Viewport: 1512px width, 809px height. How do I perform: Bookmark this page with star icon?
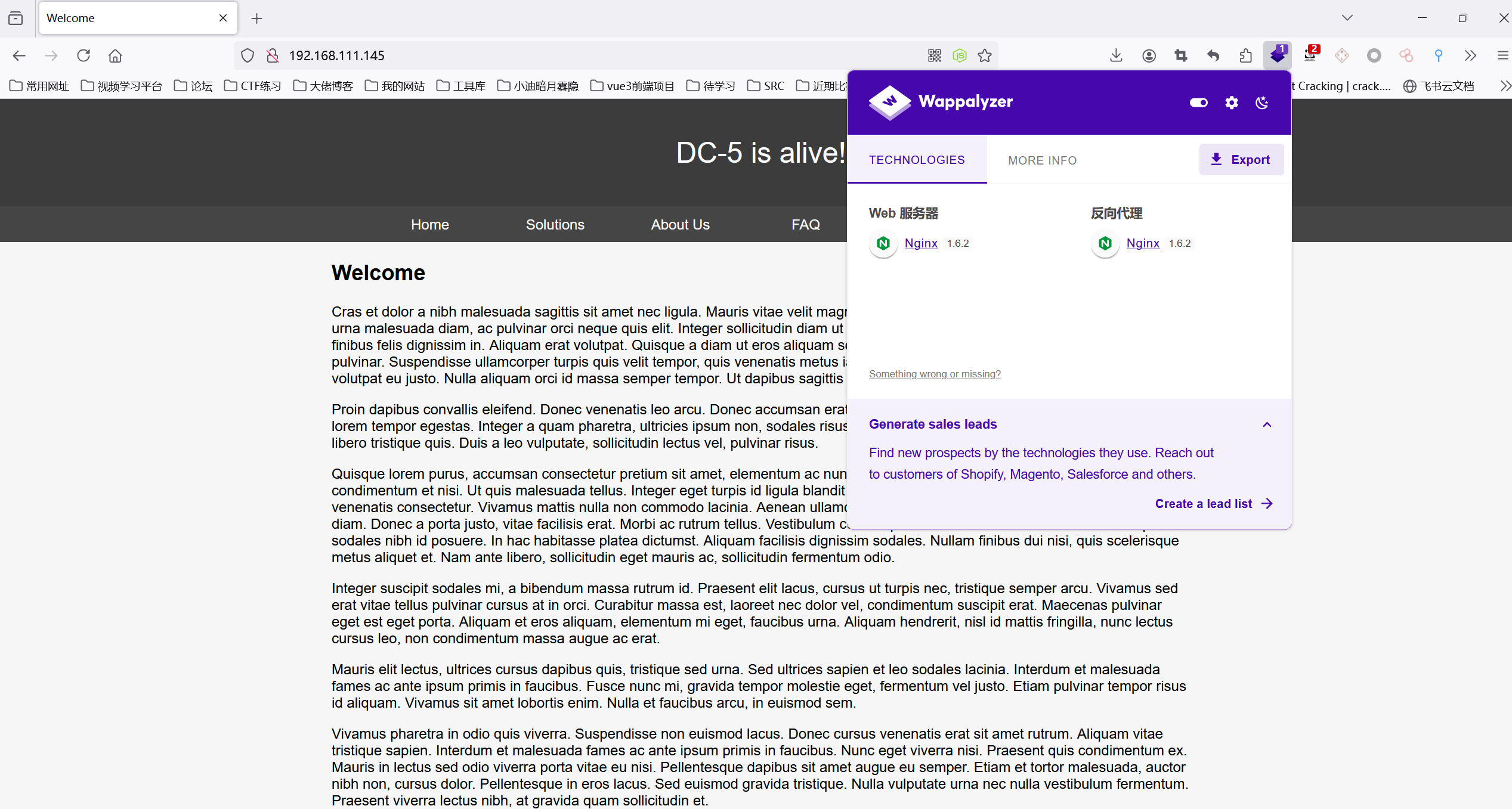(x=985, y=55)
